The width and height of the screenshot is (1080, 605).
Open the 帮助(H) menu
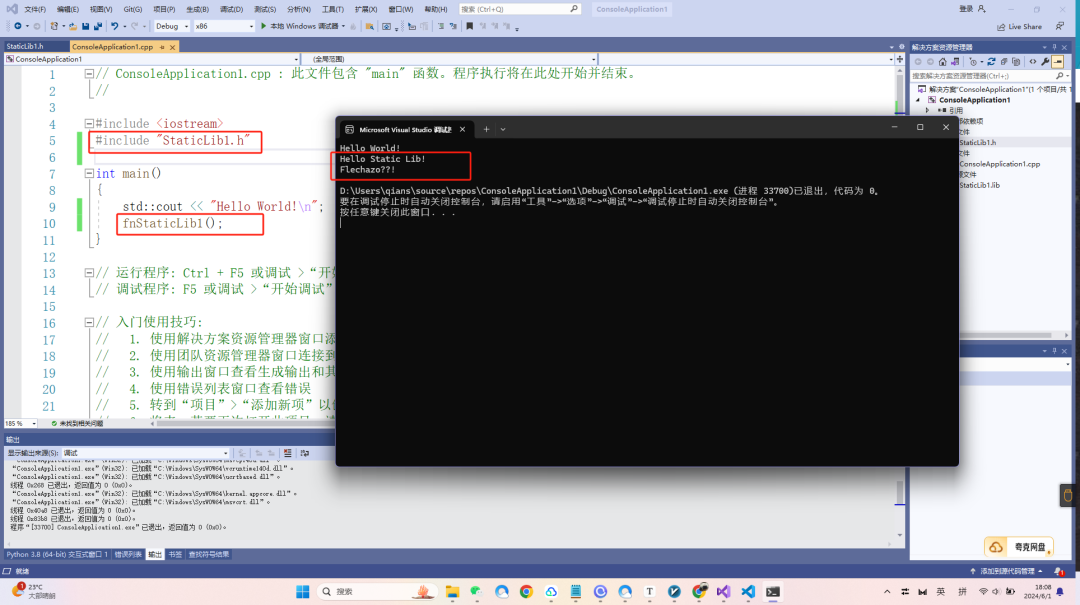pyautogui.click(x=436, y=10)
